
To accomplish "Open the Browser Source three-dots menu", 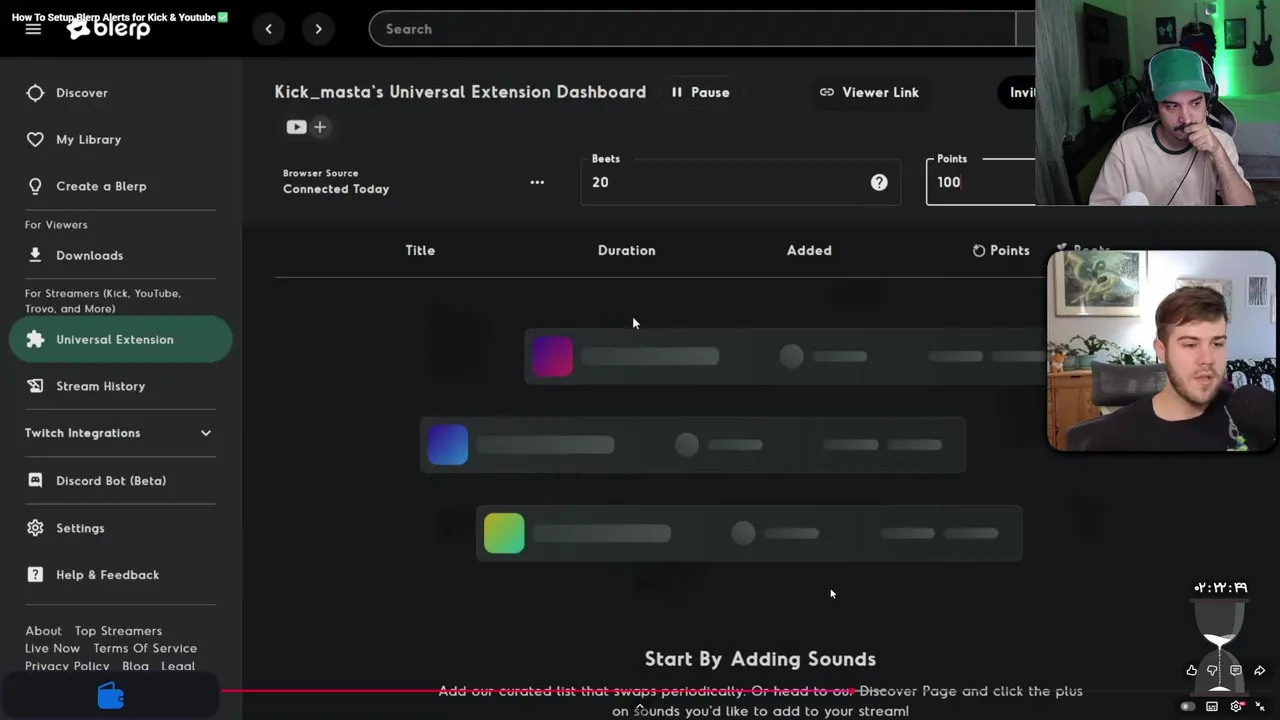I will (x=537, y=182).
